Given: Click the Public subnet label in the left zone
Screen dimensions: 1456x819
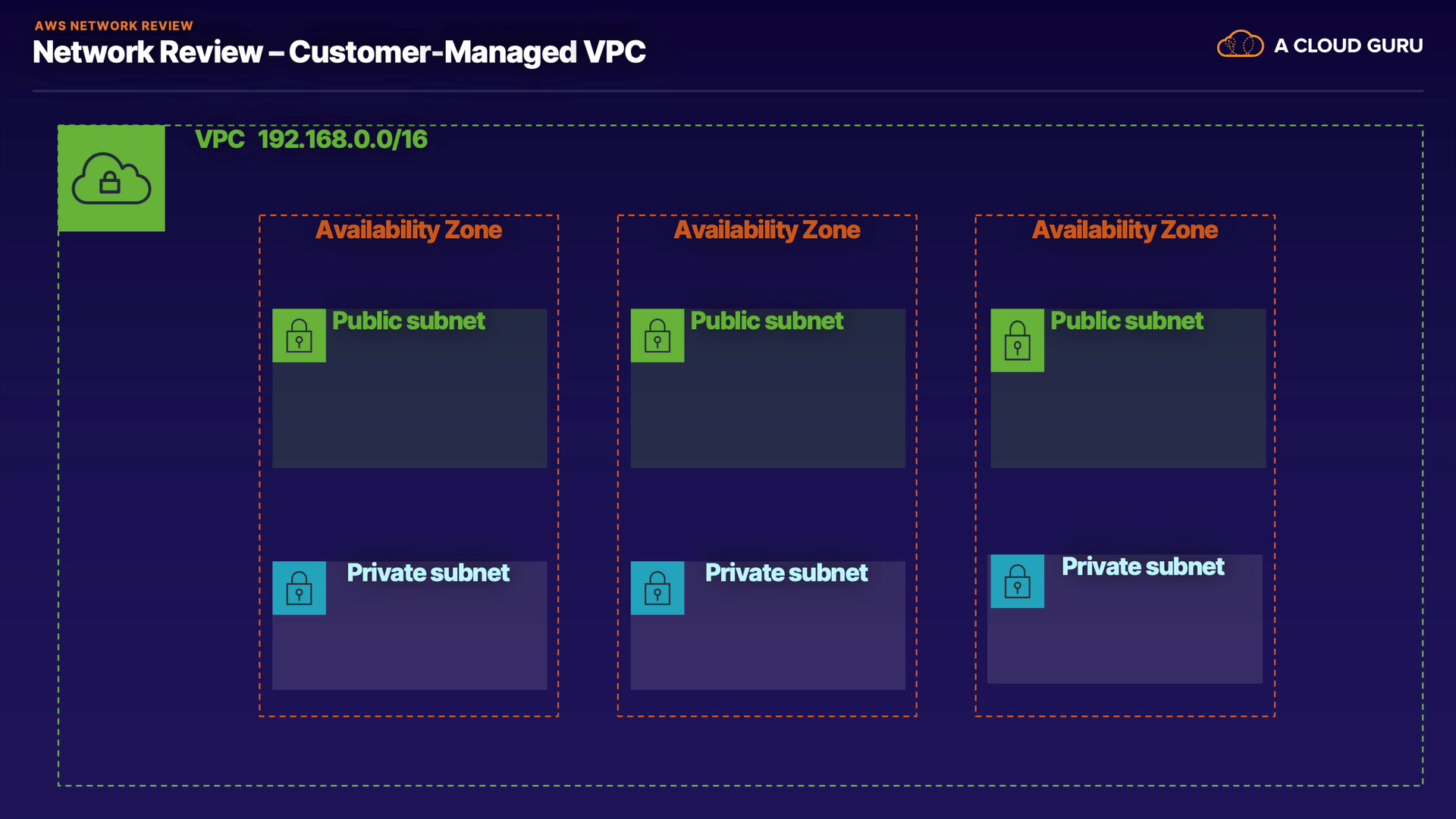Looking at the screenshot, I should tap(409, 321).
